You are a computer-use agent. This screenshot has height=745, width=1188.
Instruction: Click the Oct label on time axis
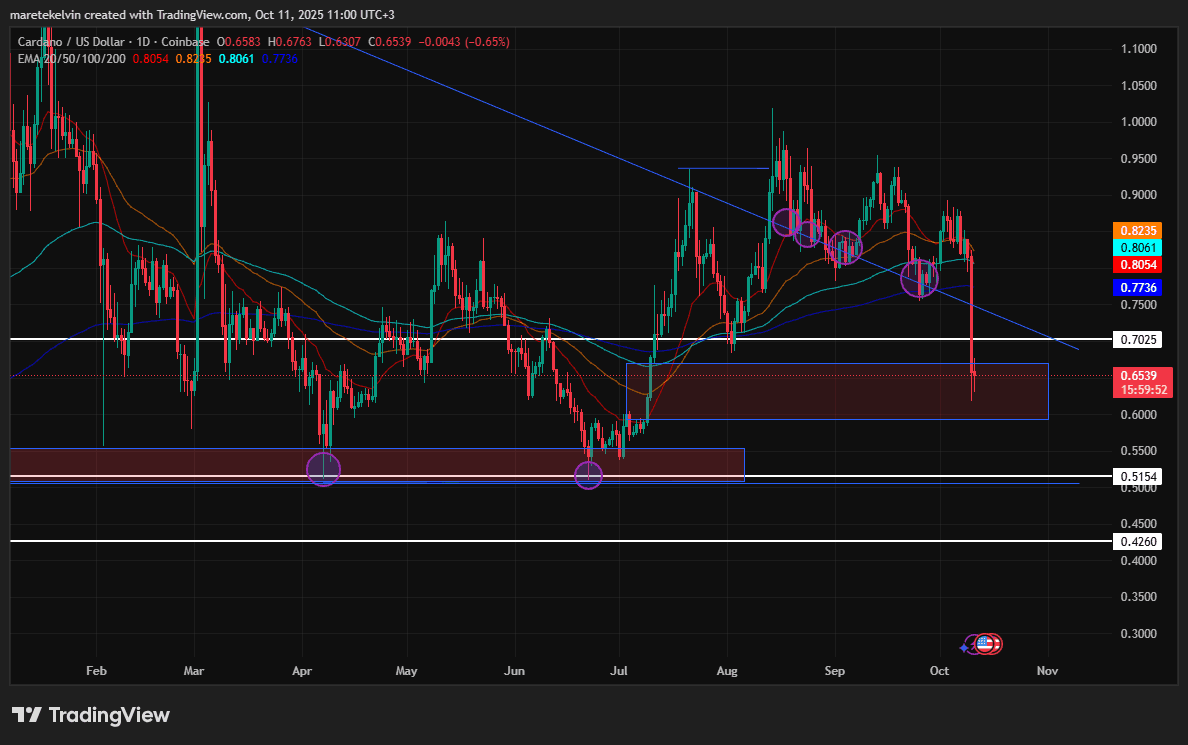939,671
